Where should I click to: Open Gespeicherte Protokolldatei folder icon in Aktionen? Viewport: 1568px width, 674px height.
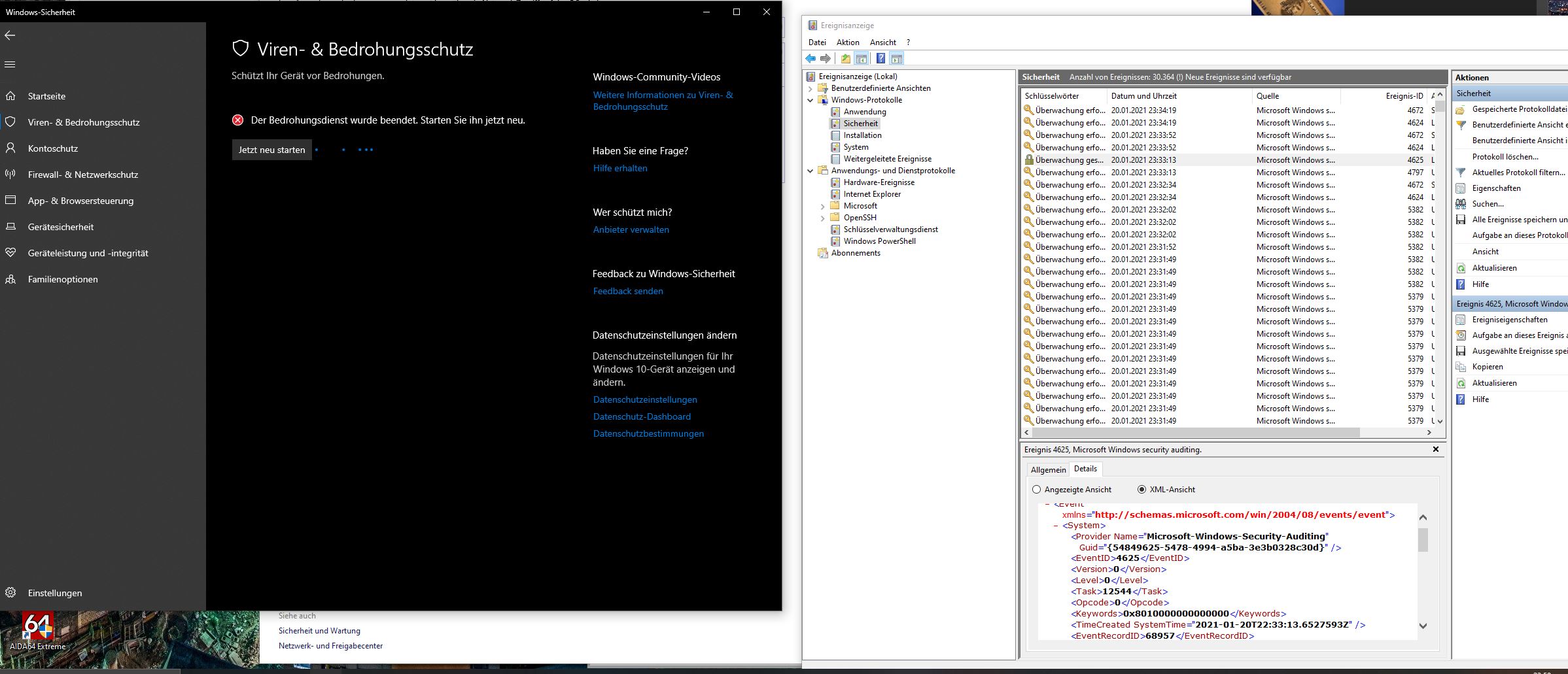(x=1461, y=109)
